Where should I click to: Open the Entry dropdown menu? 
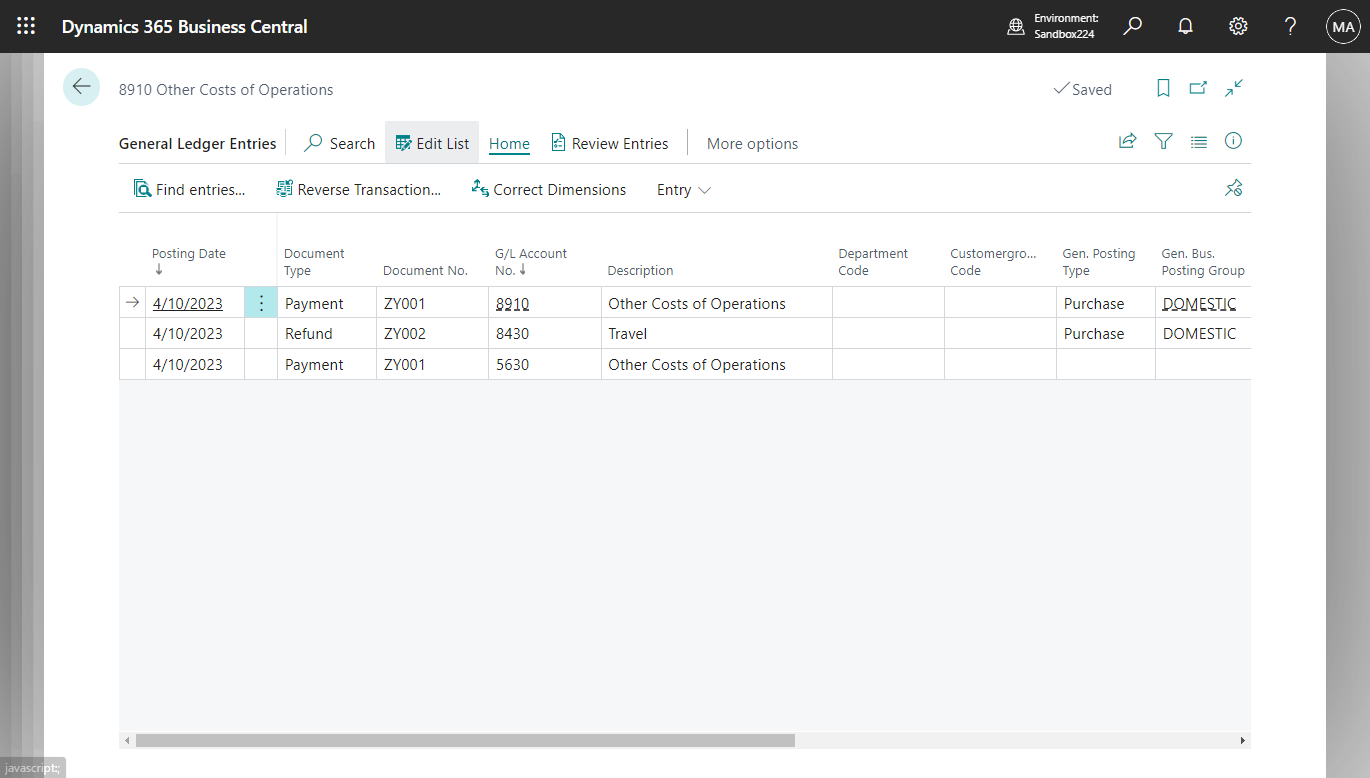click(683, 189)
